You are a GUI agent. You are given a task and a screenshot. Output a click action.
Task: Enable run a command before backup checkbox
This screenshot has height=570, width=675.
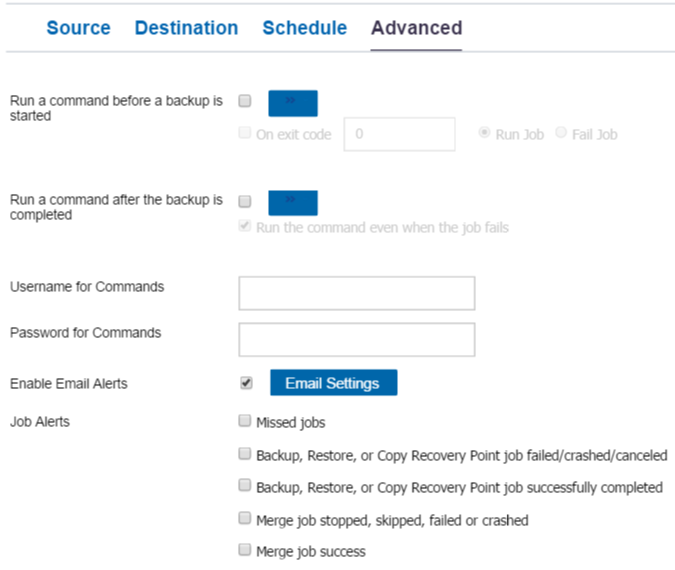245,101
